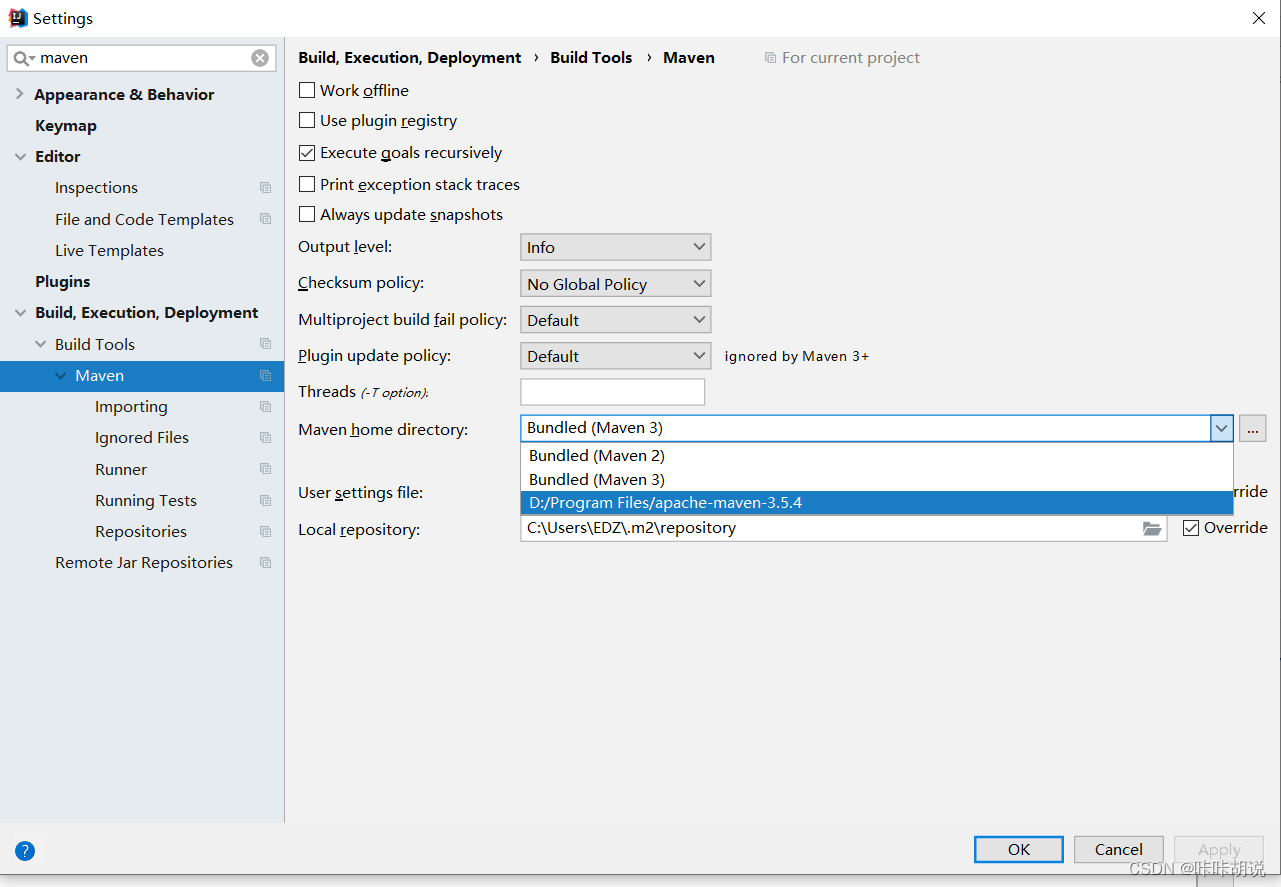Click the project-level icon beside Inspections
The width and height of the screenshot is (1281, 887).
coord(265,188)
